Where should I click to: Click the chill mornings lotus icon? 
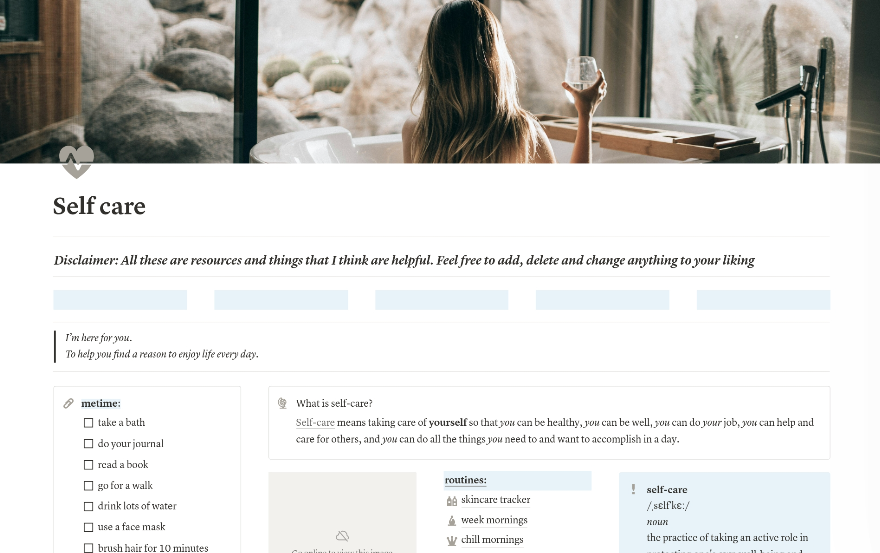pos(452,541)
